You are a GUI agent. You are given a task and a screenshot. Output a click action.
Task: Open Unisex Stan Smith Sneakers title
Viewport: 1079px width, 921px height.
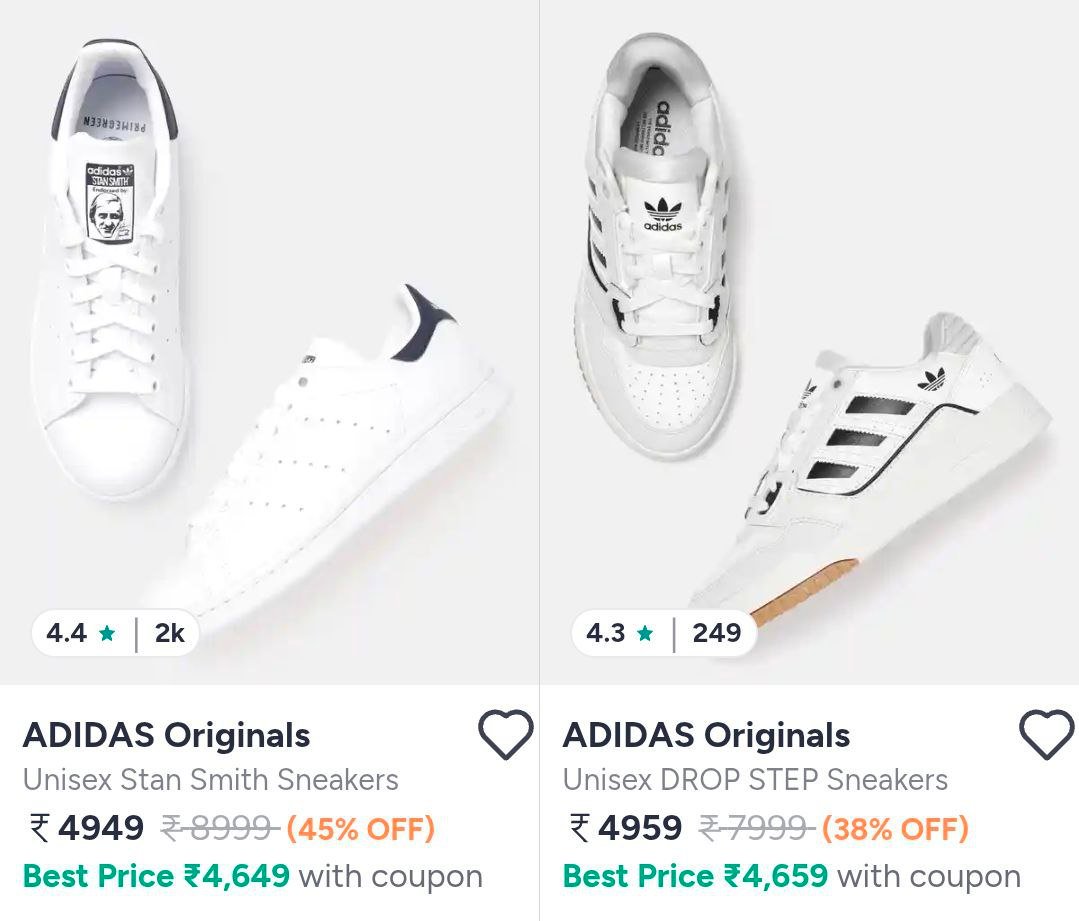point(210,780)
